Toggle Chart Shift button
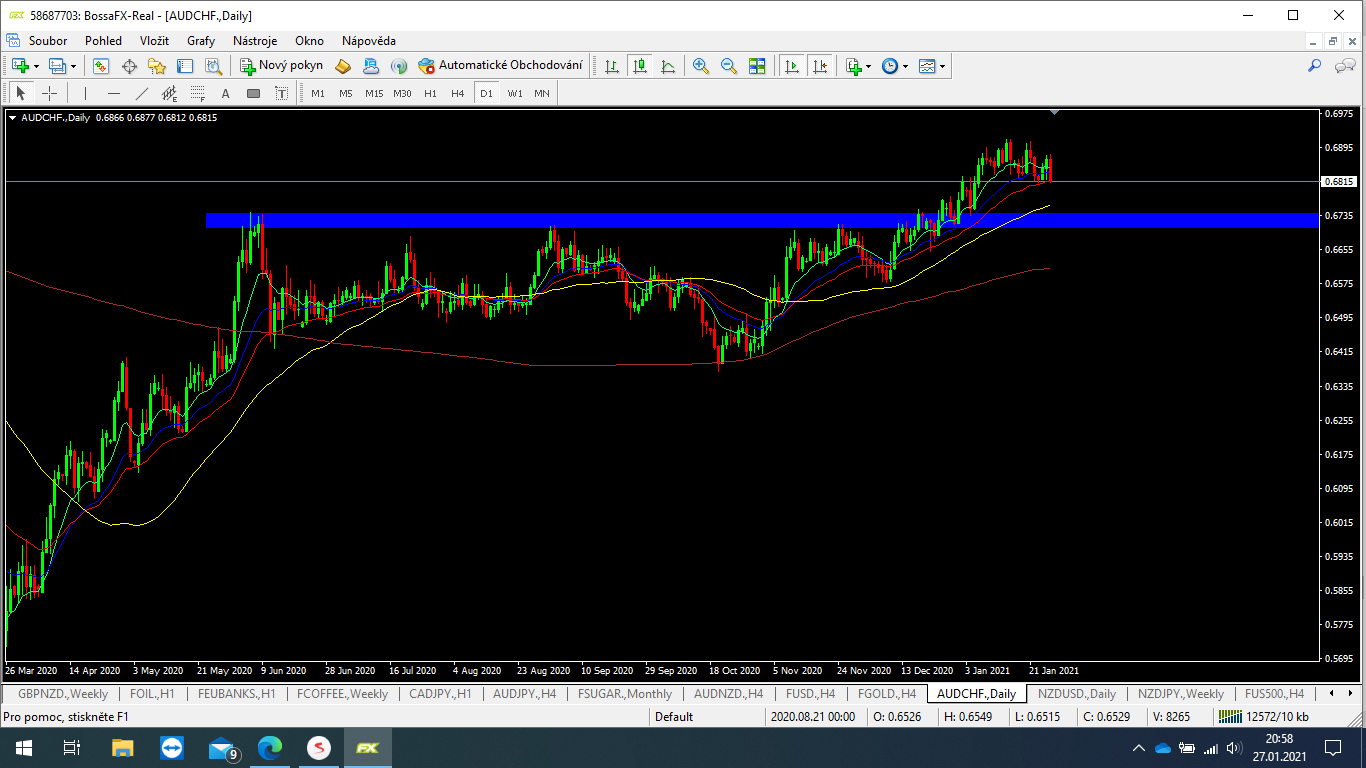 coord(820,66)
